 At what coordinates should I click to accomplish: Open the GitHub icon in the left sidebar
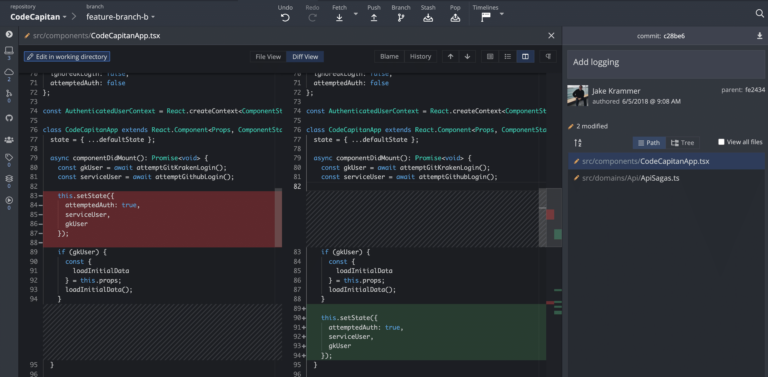[9, 118]
